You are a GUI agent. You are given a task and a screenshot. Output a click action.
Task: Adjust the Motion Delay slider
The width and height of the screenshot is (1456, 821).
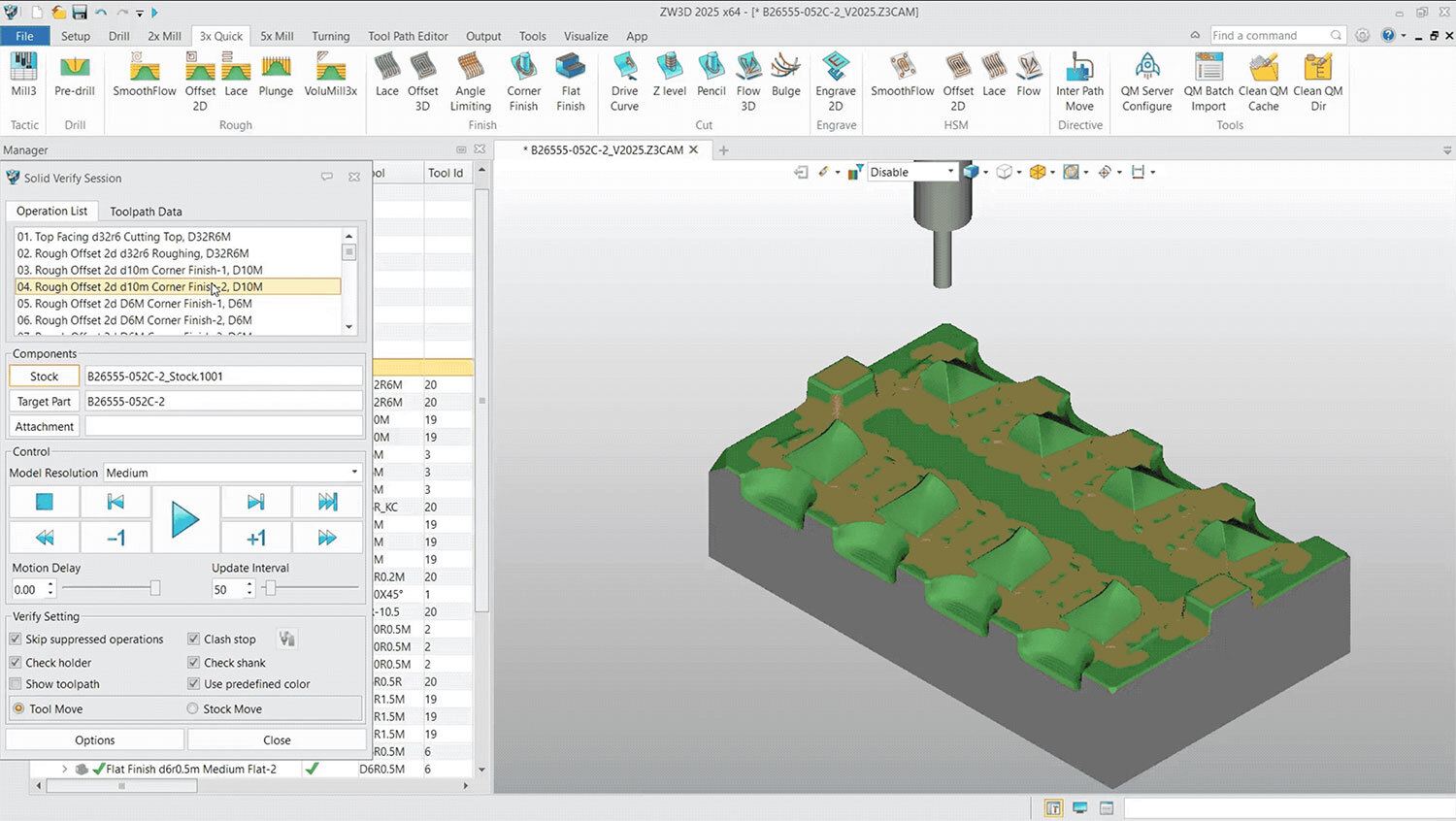tap(154, 588)
